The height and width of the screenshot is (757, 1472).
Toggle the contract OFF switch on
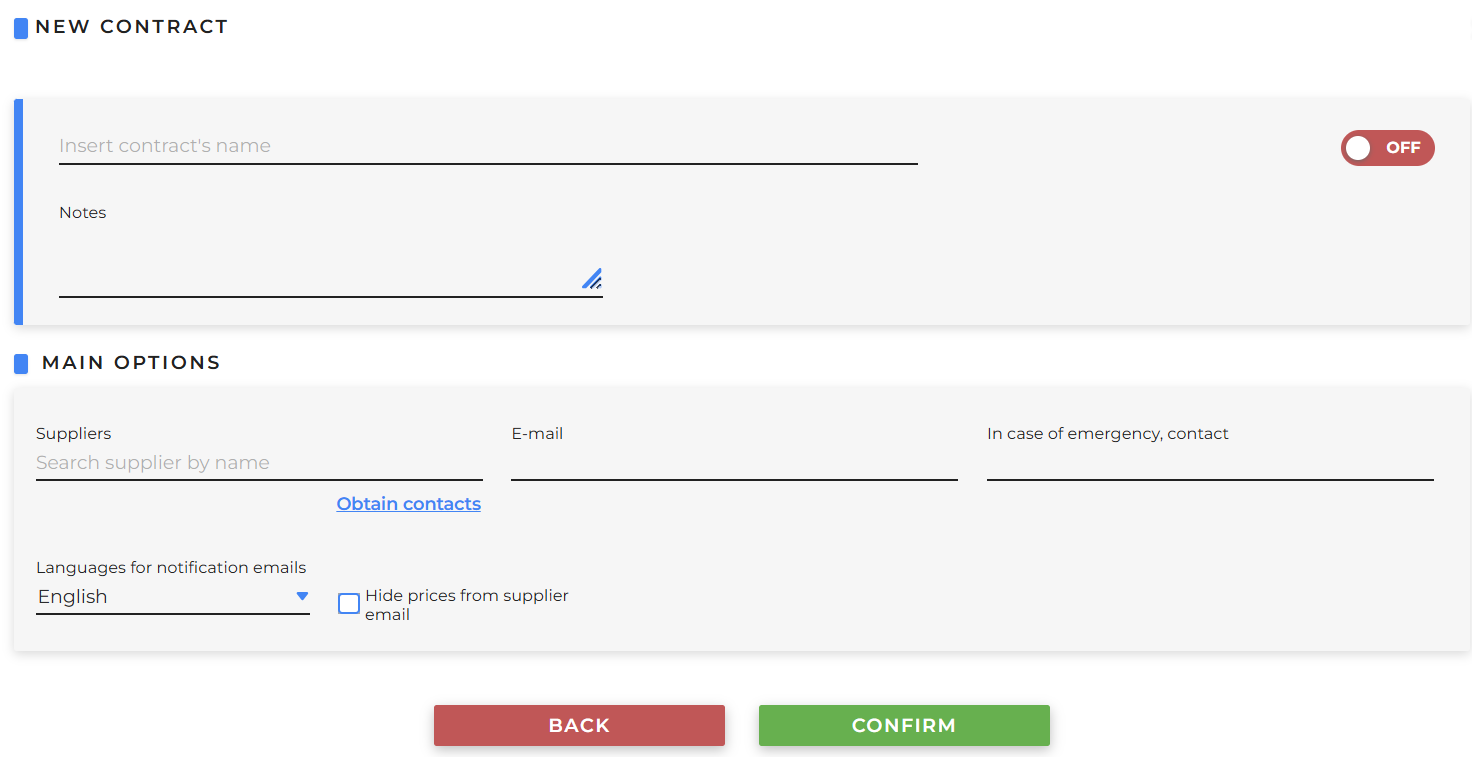pos(1387,148)
